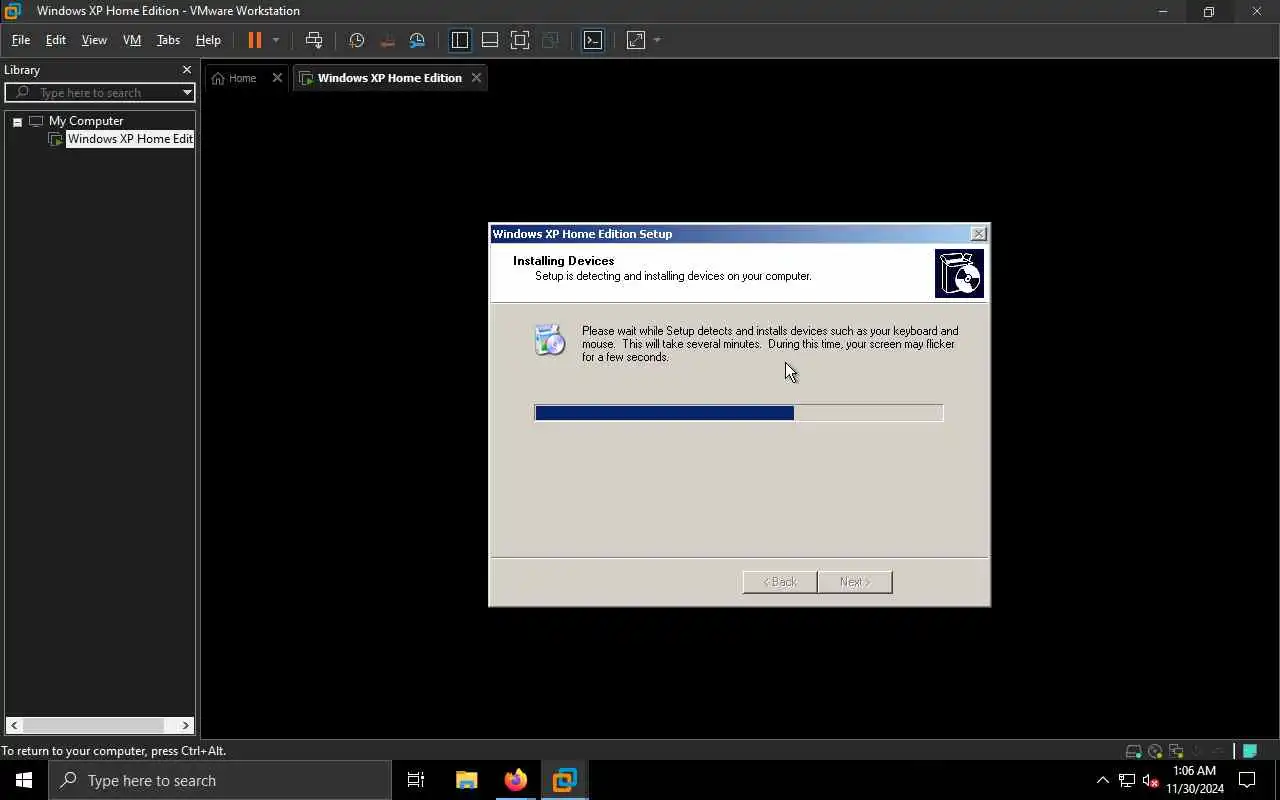Close the Home tab

(277, 78)
